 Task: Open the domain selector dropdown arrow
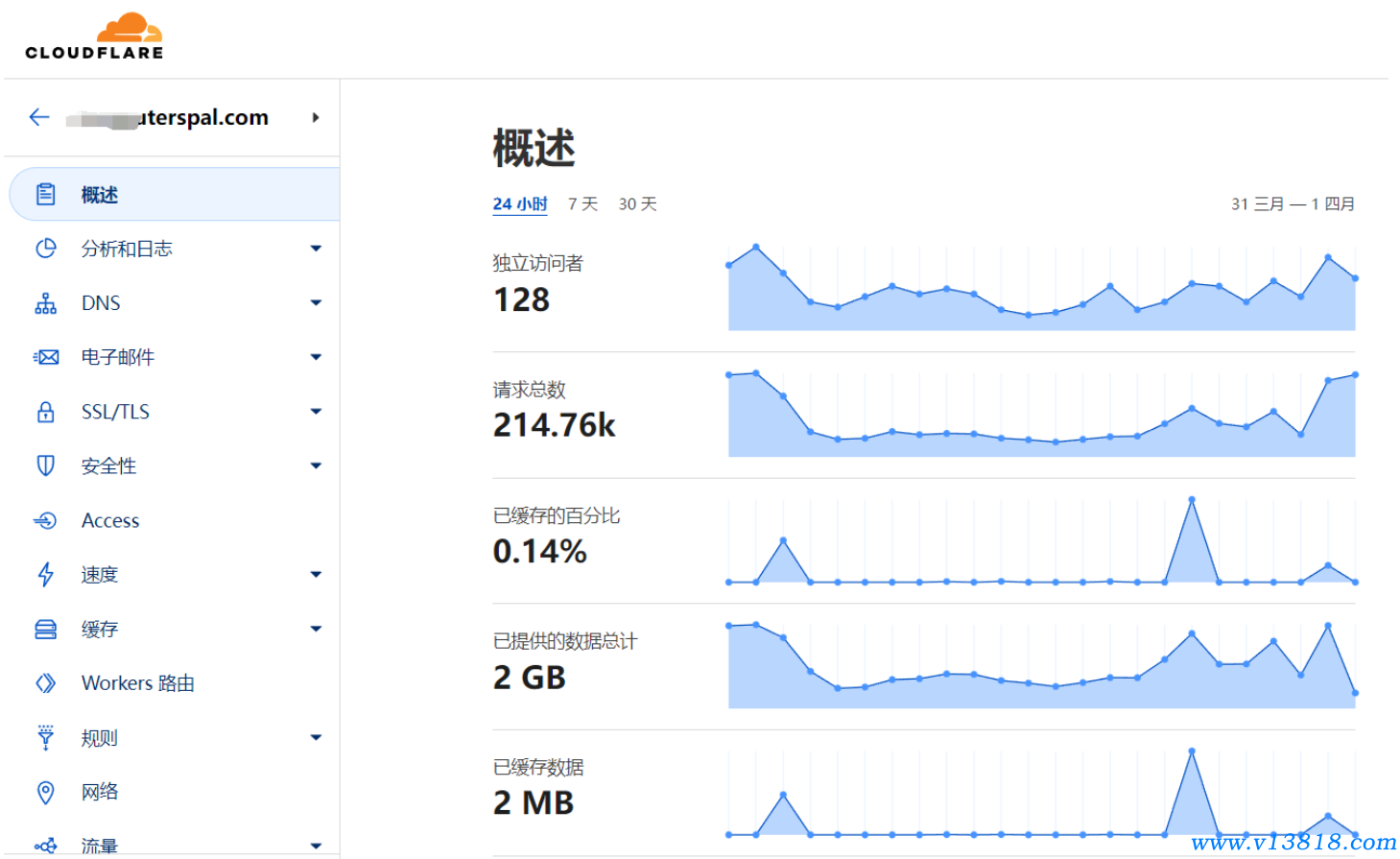(316, 117)
